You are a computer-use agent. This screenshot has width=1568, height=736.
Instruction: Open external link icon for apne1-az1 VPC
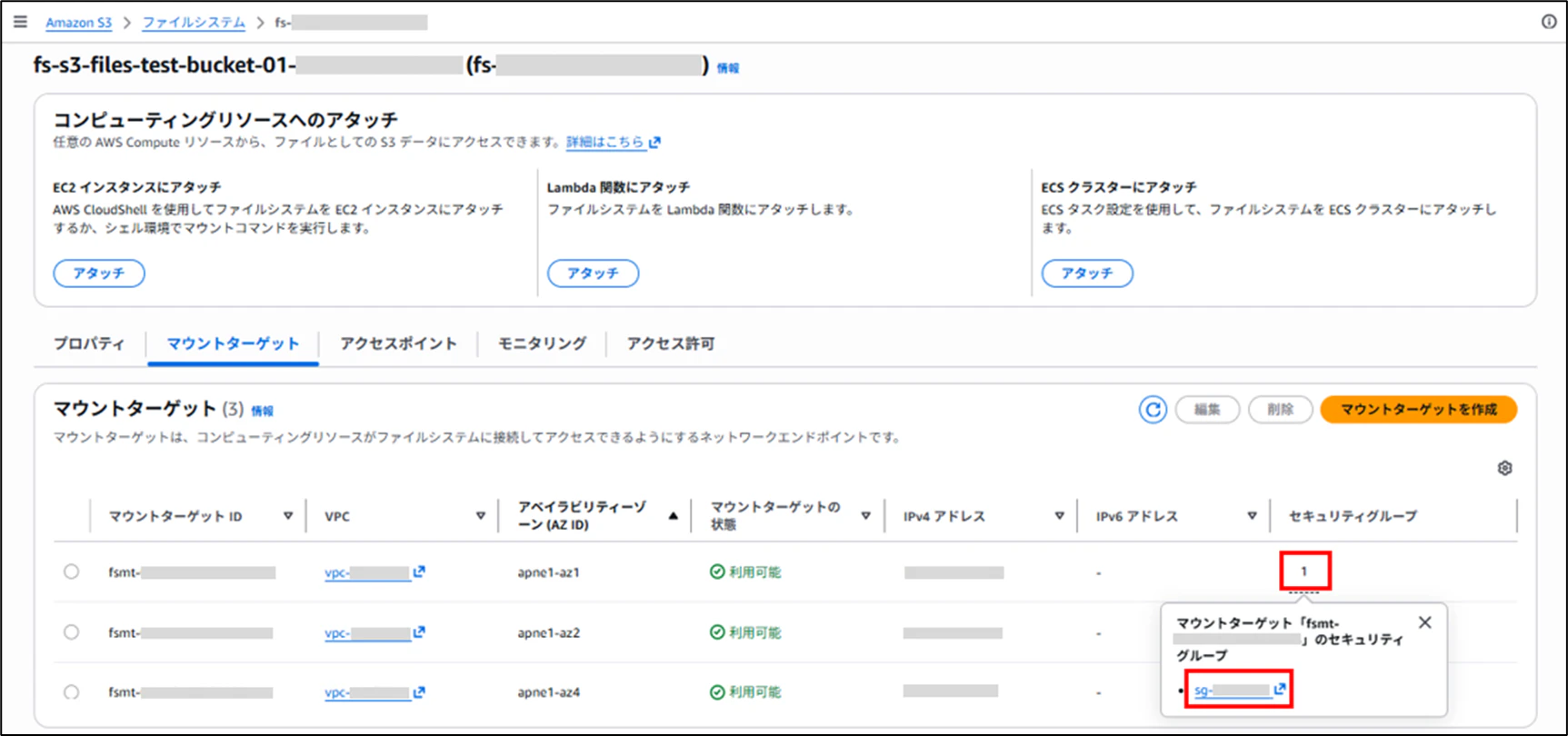tap(419, 572)
